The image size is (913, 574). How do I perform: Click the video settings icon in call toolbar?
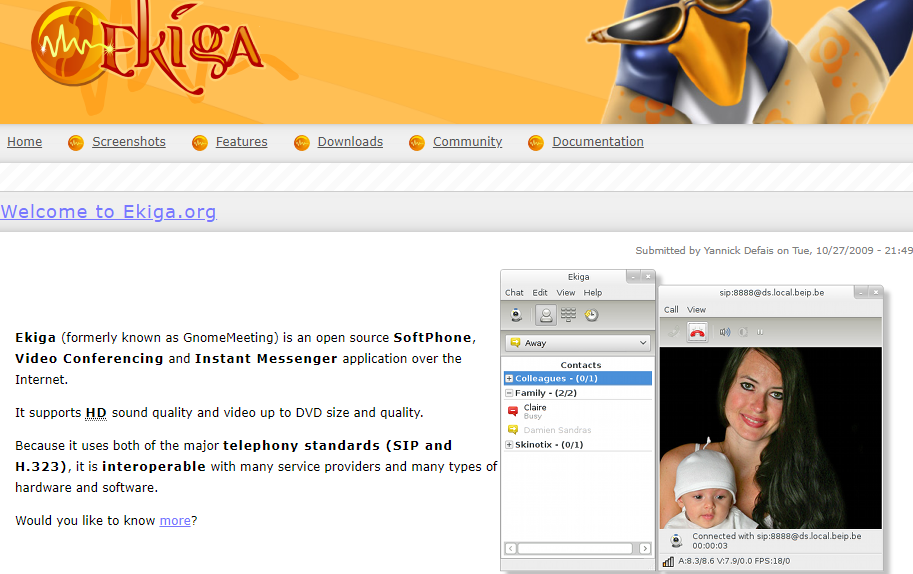tap(743, 332)
